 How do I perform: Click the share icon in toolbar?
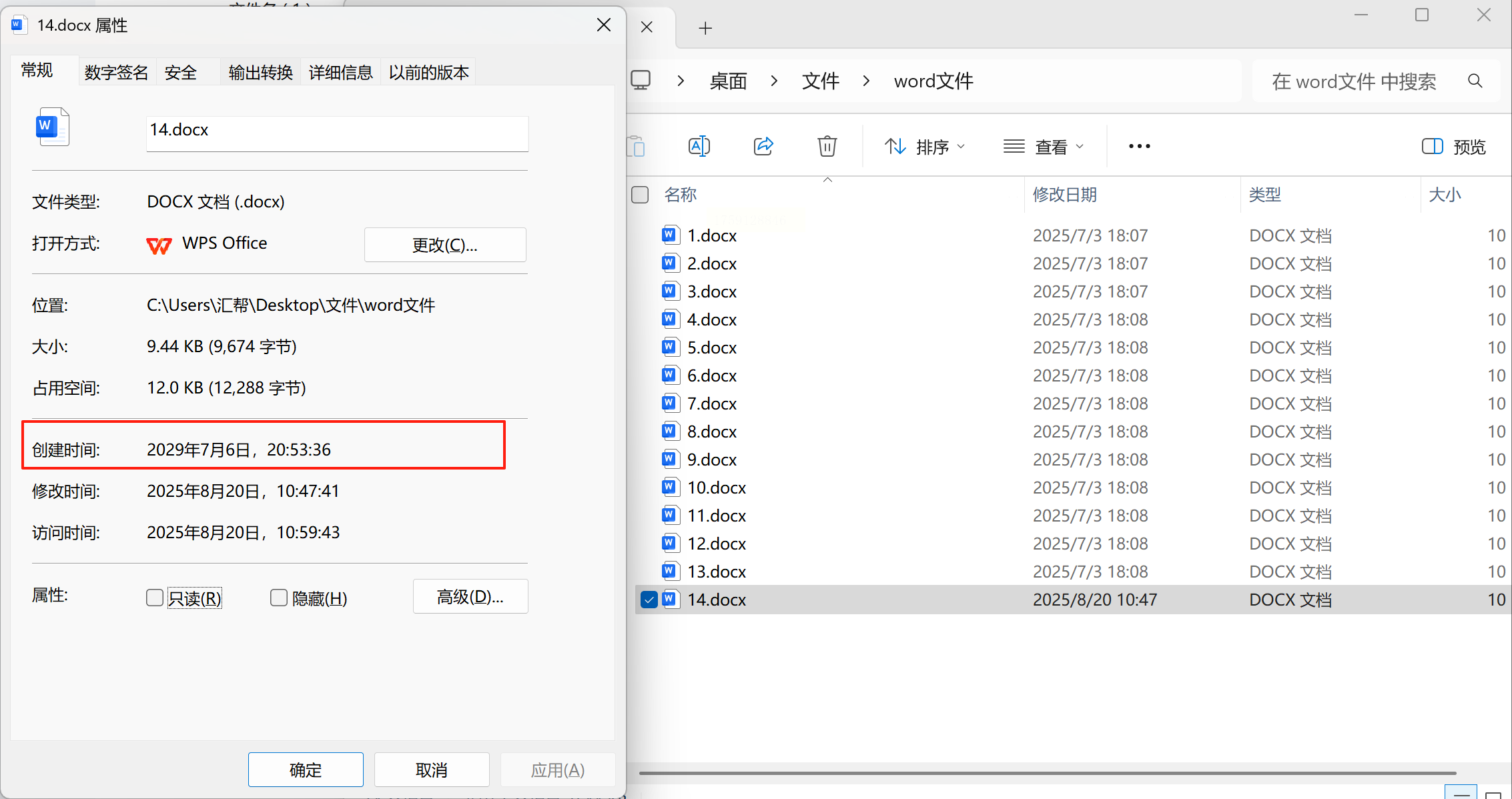[x=763, y=146]
